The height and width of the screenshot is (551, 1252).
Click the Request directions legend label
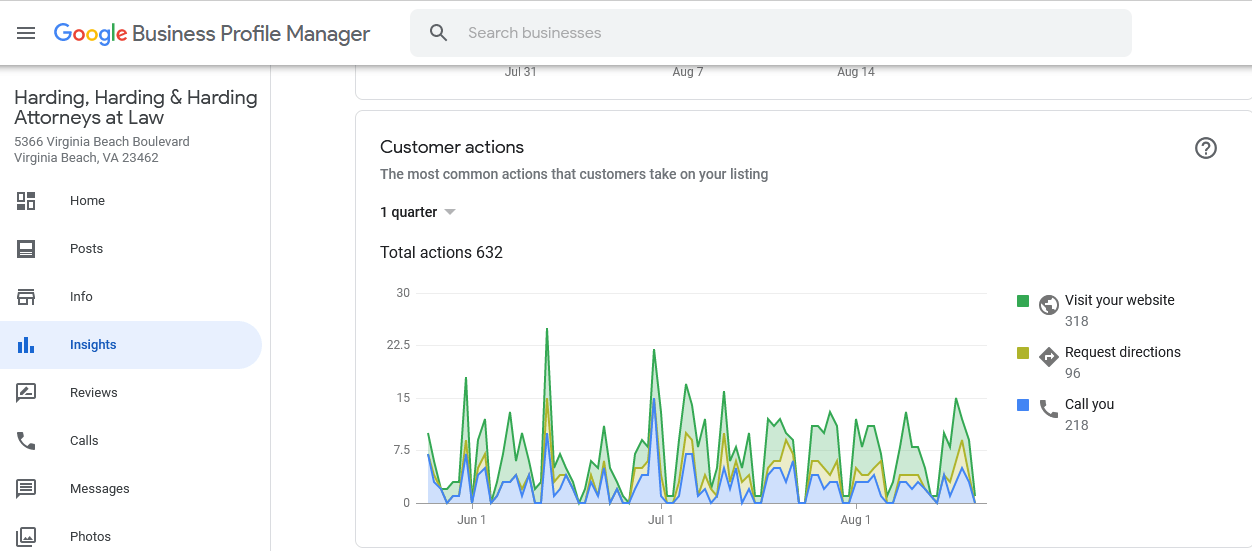click(x=1123, y=352)
